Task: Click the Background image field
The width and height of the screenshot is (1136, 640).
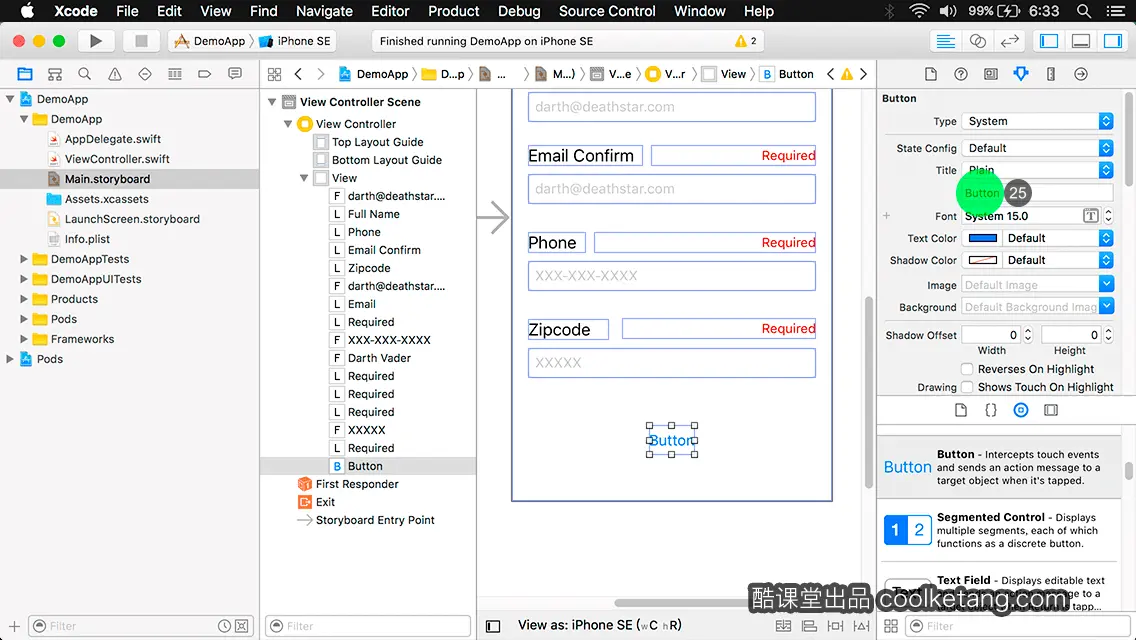Action: [x=1030, y=307]
